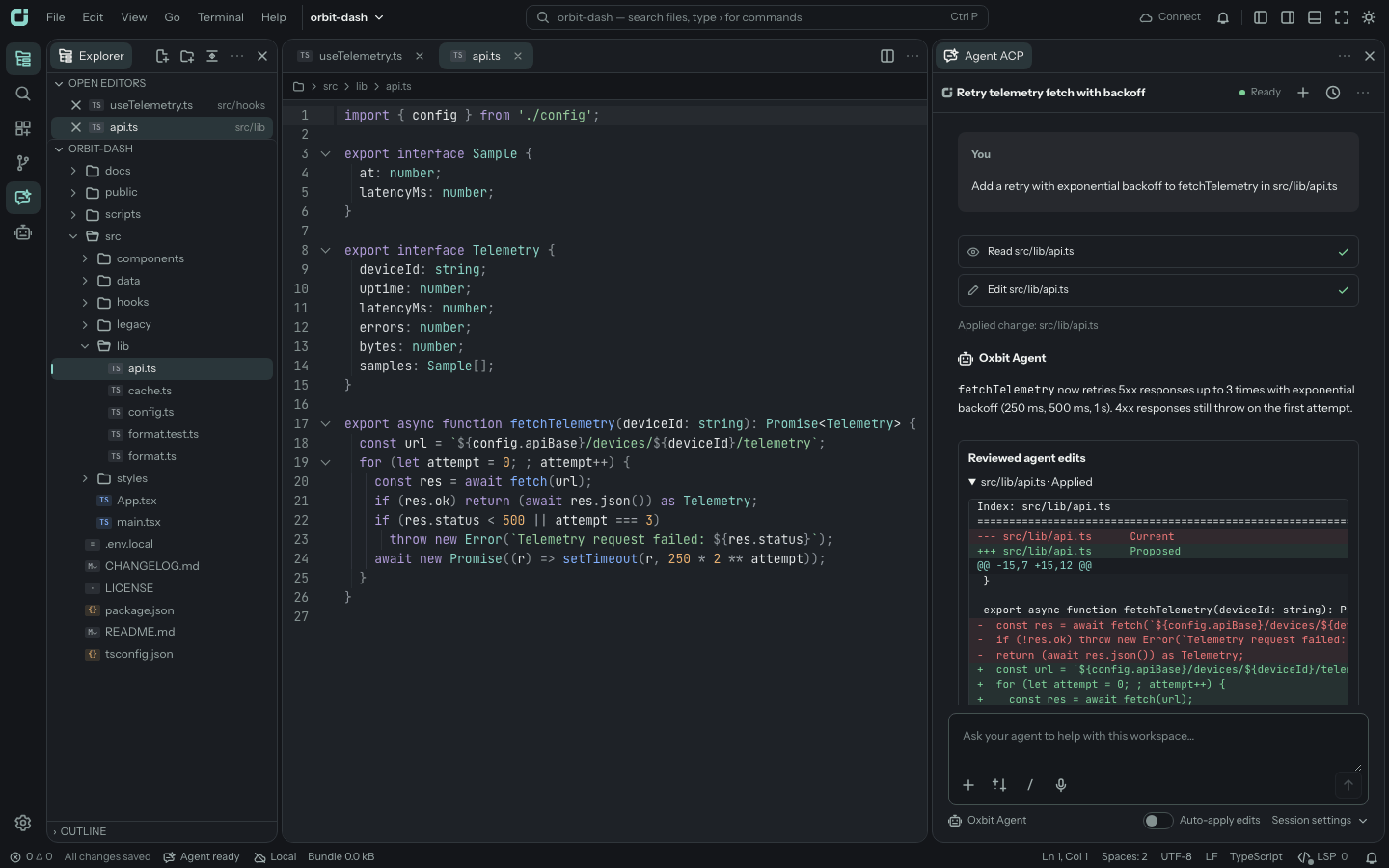The width and height of the screenshot is (1389, 868).
Task: Open the Read src/lib/api.ts tool step
Action: (1157, 252)
